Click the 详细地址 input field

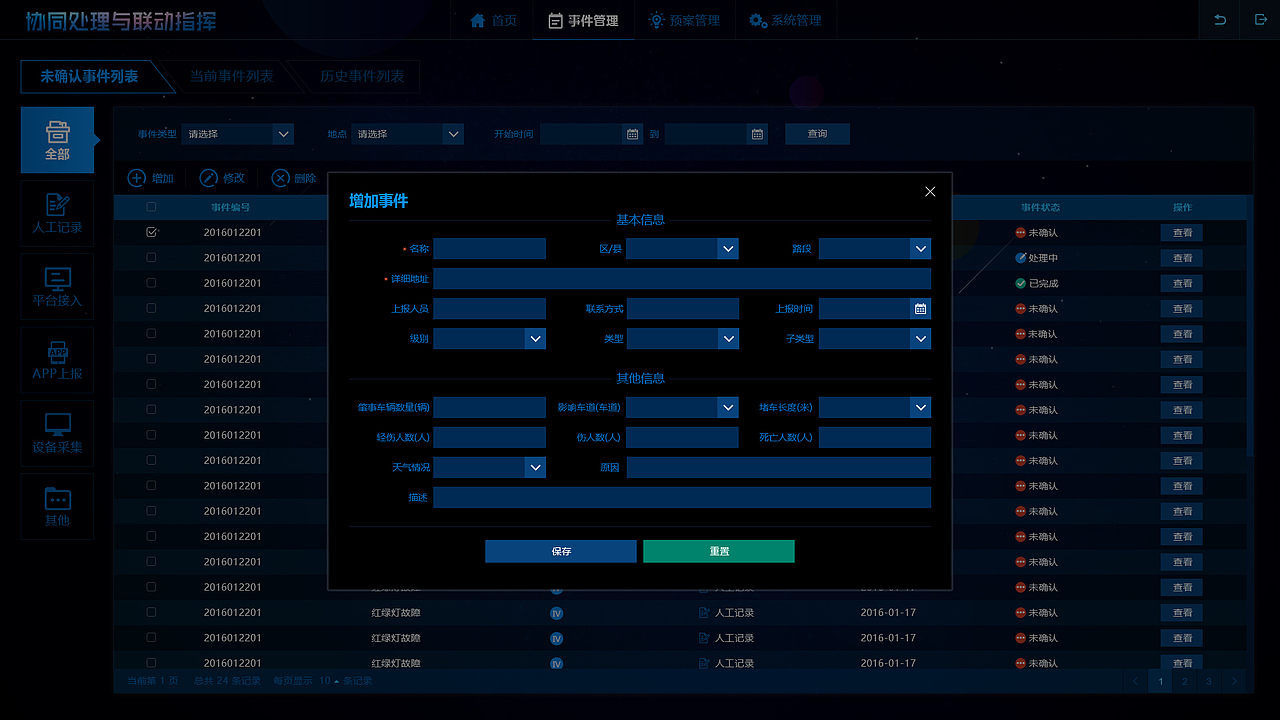pos(682,279)
